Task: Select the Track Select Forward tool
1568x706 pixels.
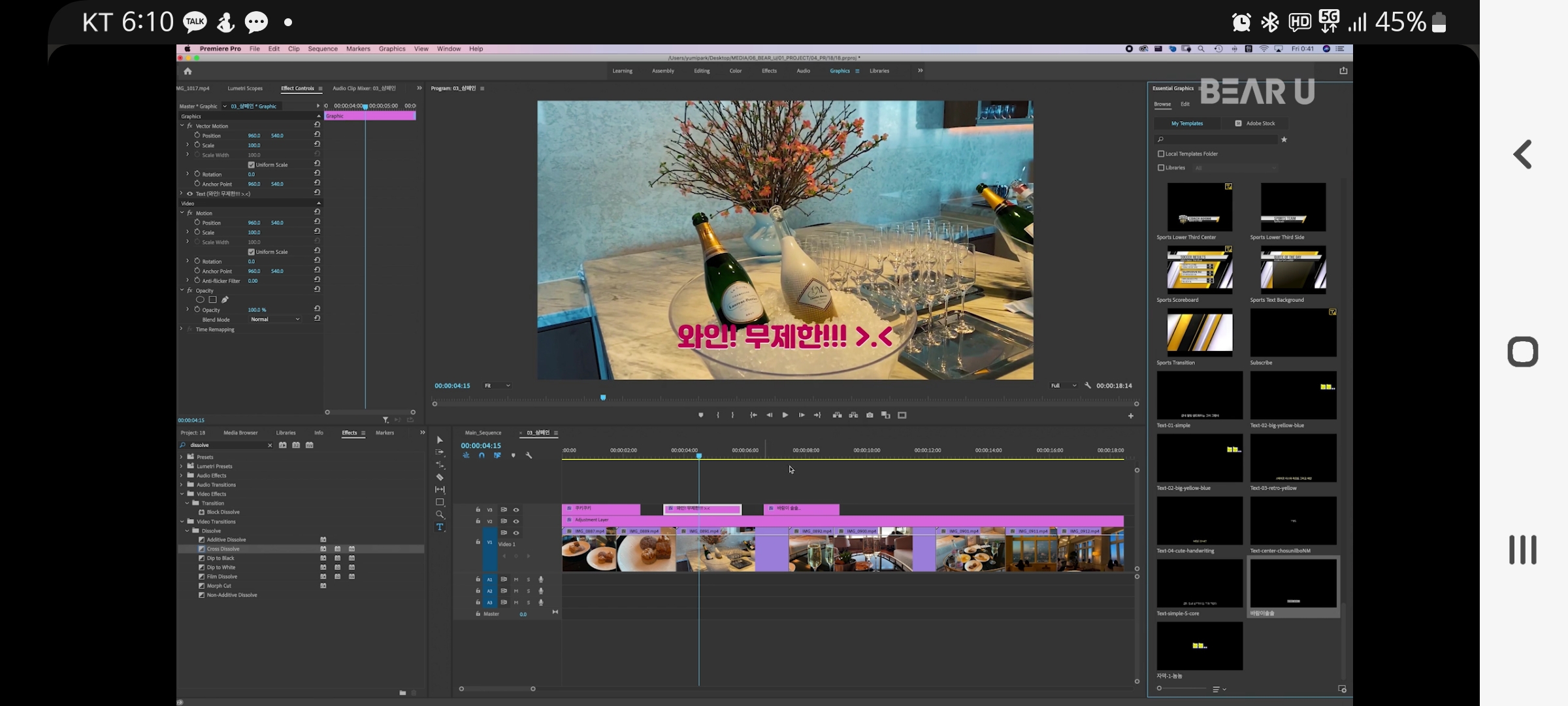Action: [440, 452]
